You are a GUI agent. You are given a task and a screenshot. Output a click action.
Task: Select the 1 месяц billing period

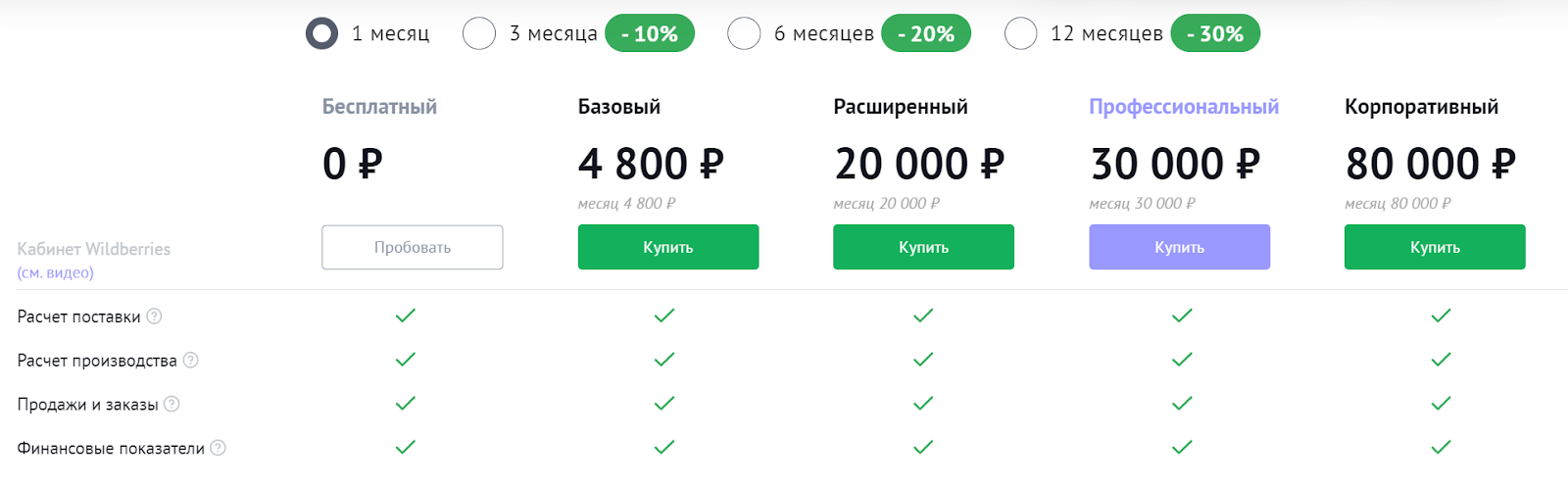coord(321,33)
